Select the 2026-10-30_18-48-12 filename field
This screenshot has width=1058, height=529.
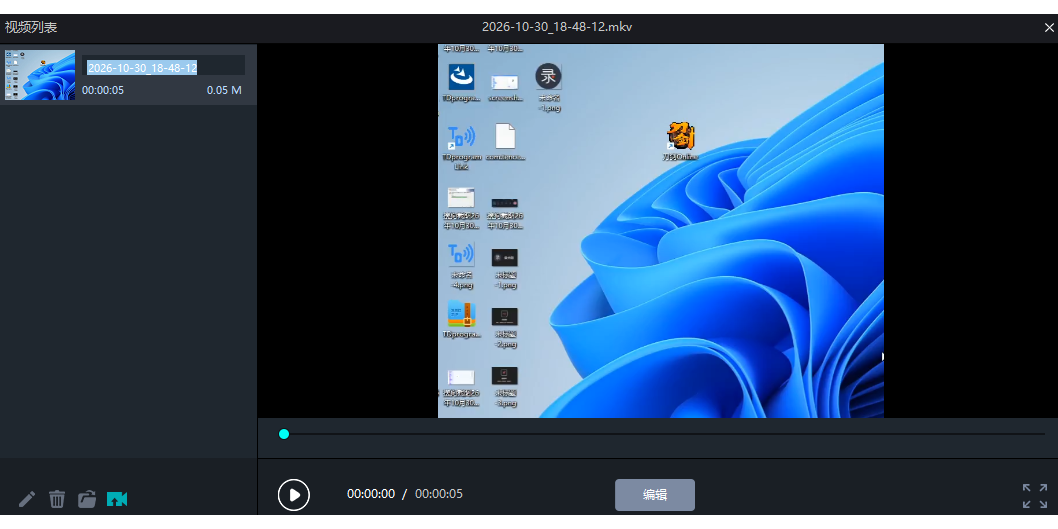point(163,67)
